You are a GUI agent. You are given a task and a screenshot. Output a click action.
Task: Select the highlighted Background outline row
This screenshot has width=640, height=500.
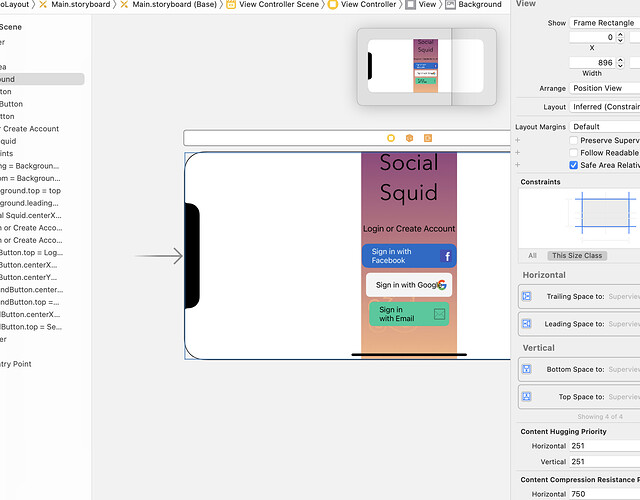click(42, 79)
